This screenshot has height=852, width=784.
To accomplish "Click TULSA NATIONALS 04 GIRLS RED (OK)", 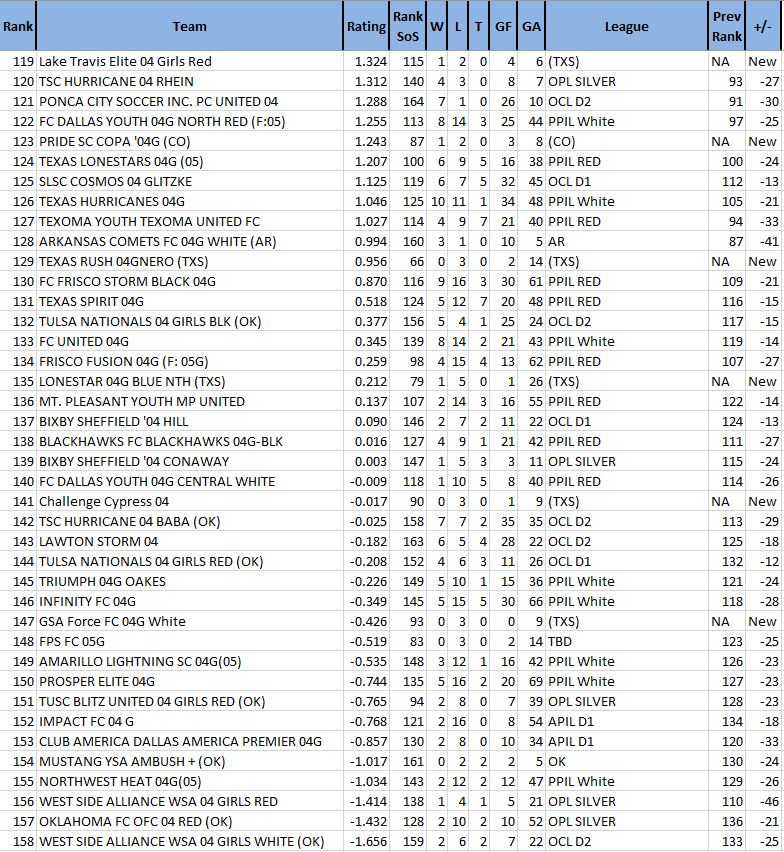I will coord(190,561).
